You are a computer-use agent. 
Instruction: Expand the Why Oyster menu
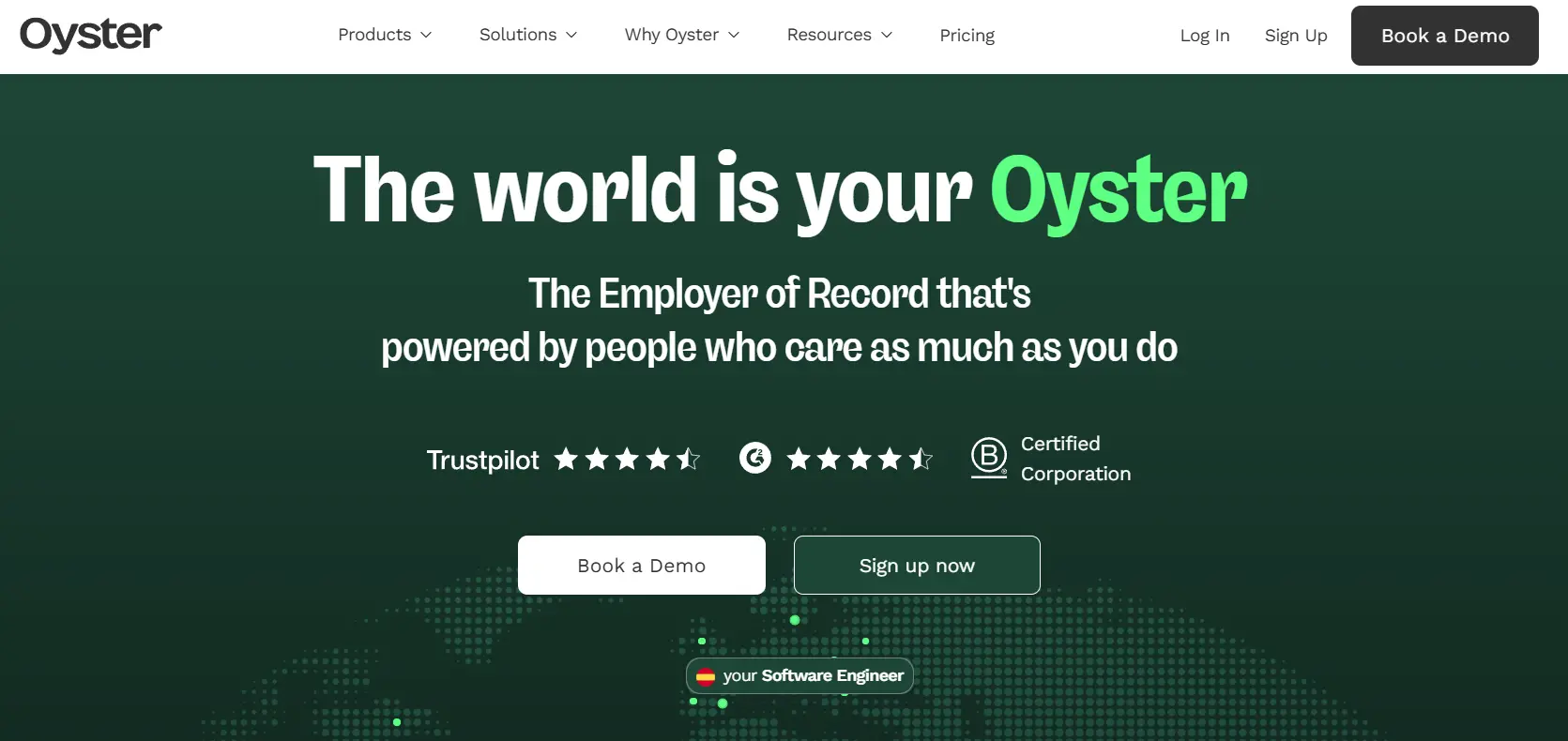click(x=682, y=35)
